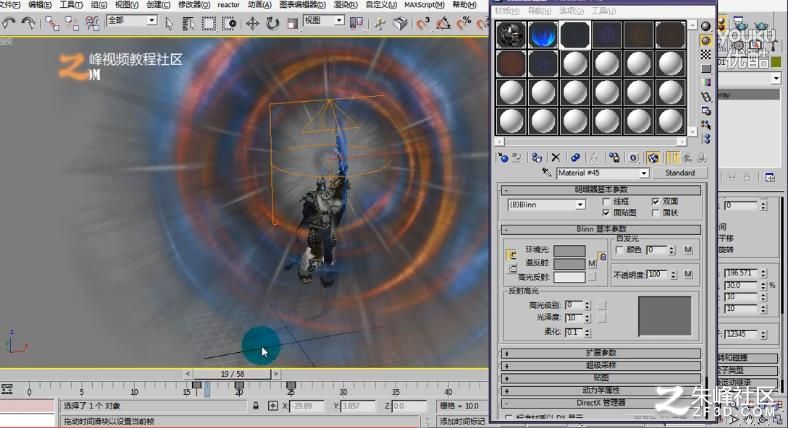Click Assign Material to Selection icon
Image resolution: width=788 pixels, height=428 pixels.
[x=537, y=158]
